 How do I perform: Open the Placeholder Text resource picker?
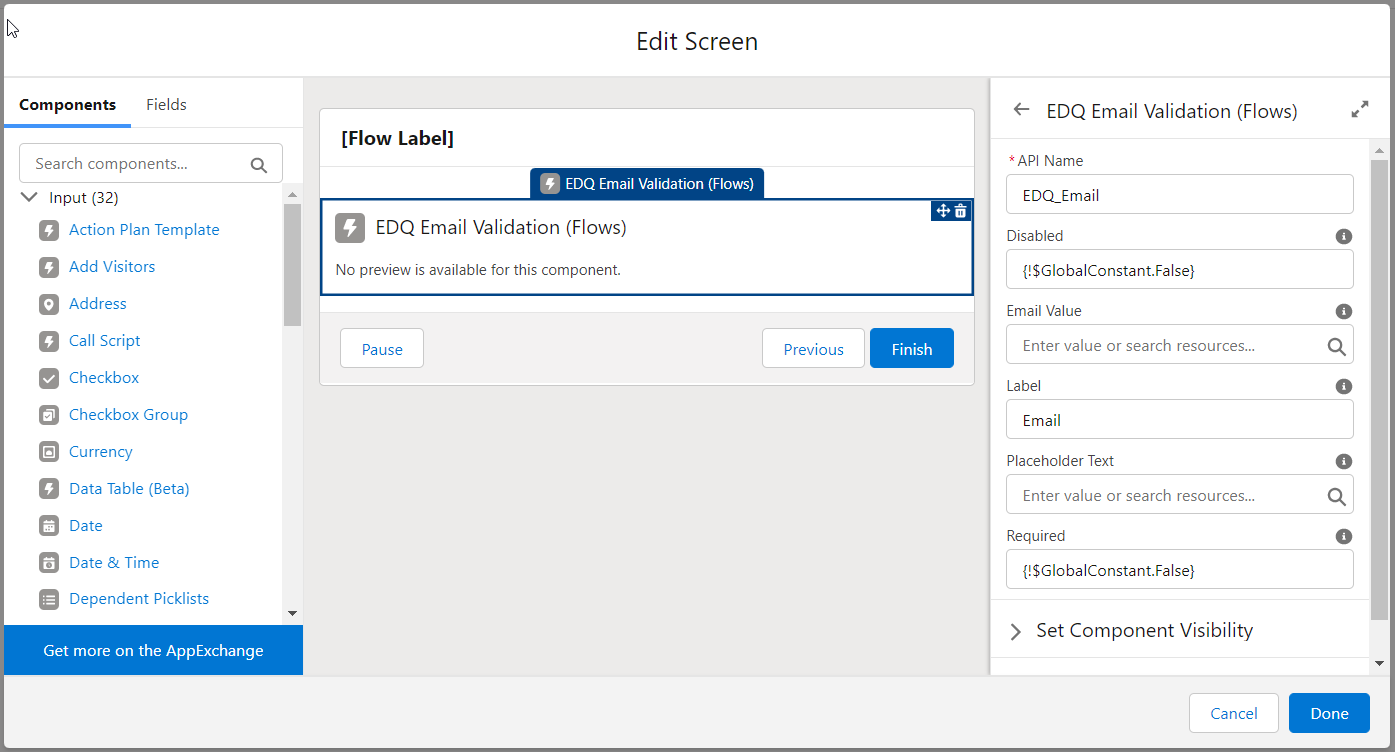(1337, 495)
